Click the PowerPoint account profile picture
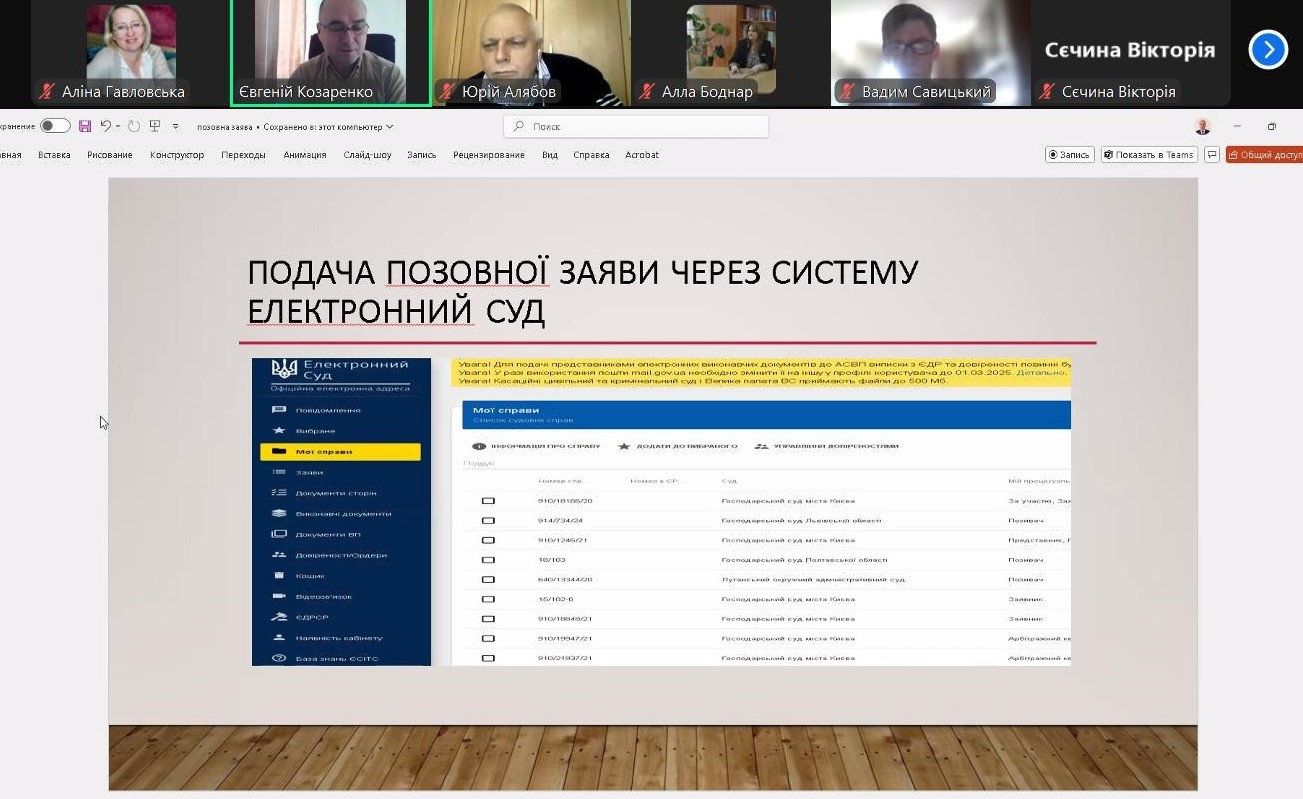The height and width of the screenshot is (799, 1303). (x=1203, y=126)
